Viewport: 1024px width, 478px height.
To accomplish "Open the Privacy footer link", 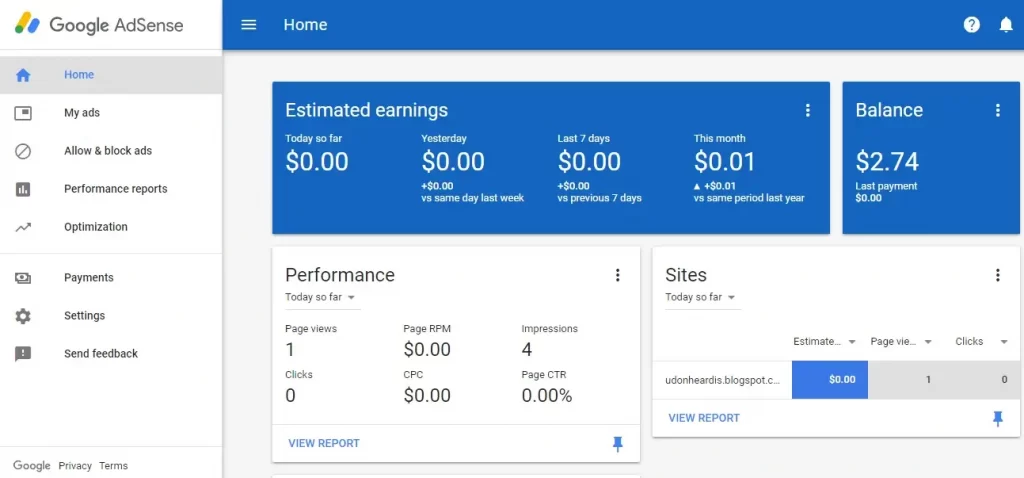I will pos(75,466).
